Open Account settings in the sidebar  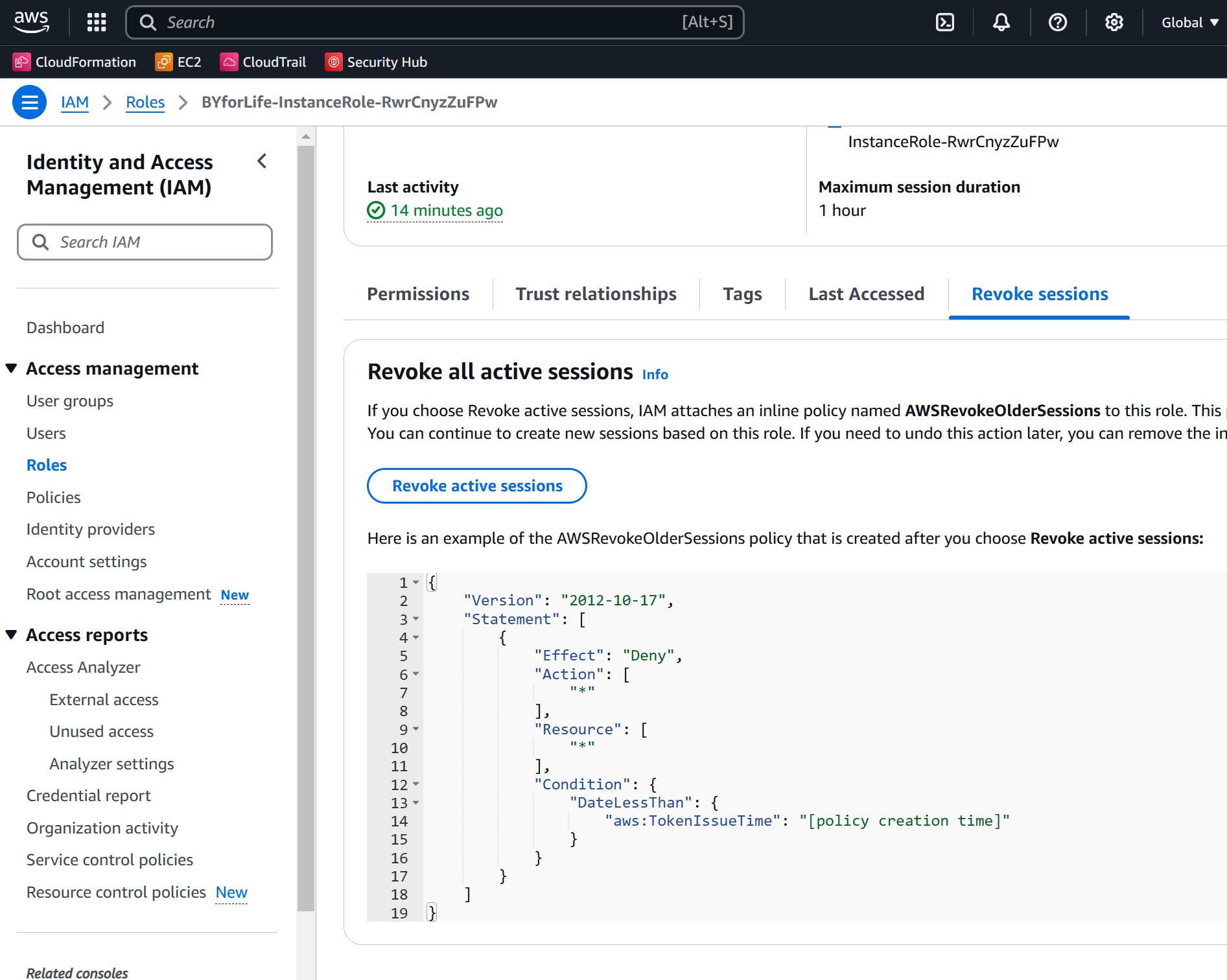87,562
